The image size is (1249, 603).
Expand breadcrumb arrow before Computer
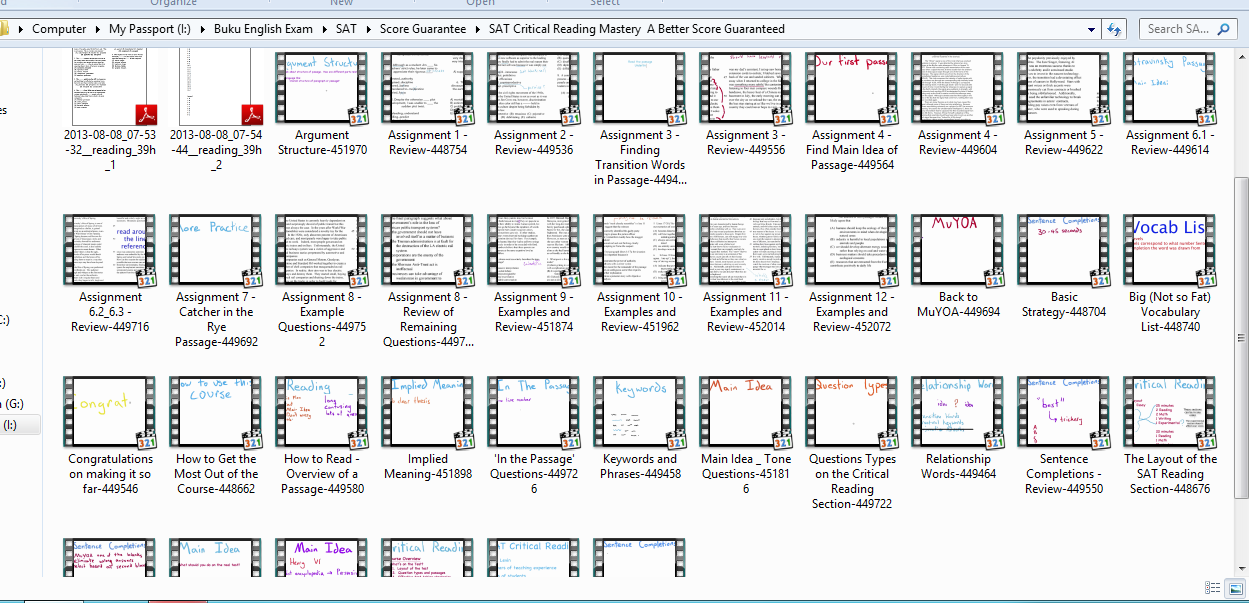click(x=23, y=29)
